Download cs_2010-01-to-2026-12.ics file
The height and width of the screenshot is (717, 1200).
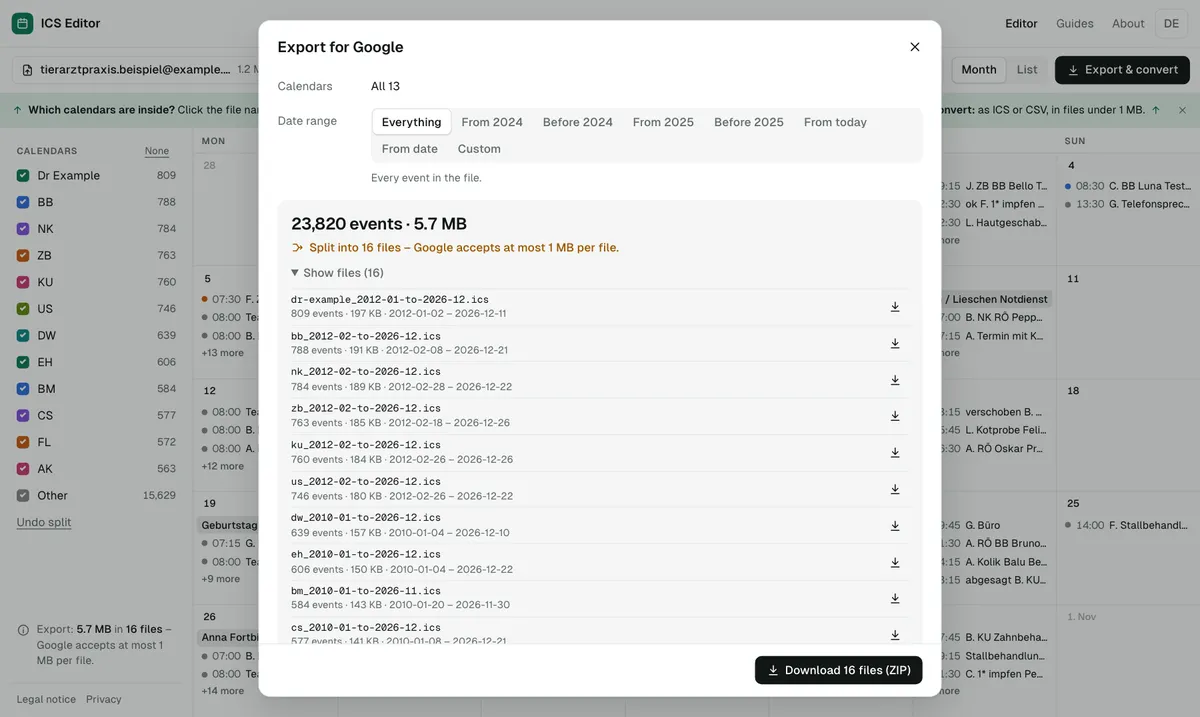(x=895, y=634)
